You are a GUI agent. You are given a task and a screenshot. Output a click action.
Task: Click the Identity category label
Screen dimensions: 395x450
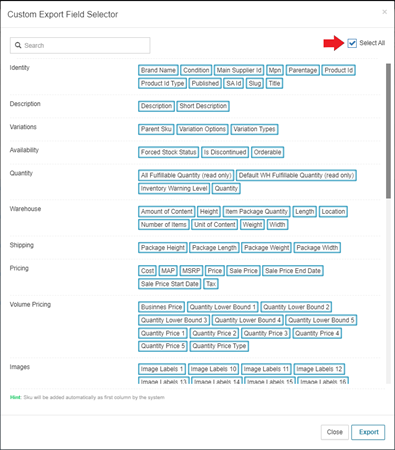tap(20, 68)
